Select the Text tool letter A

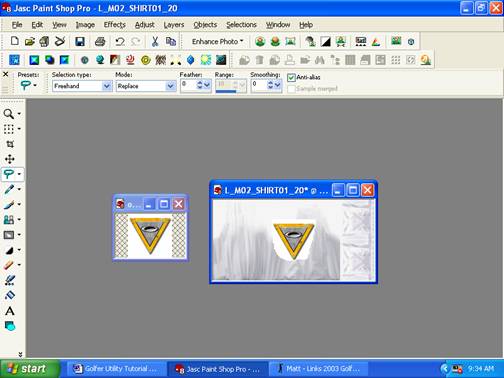(10, 311)
